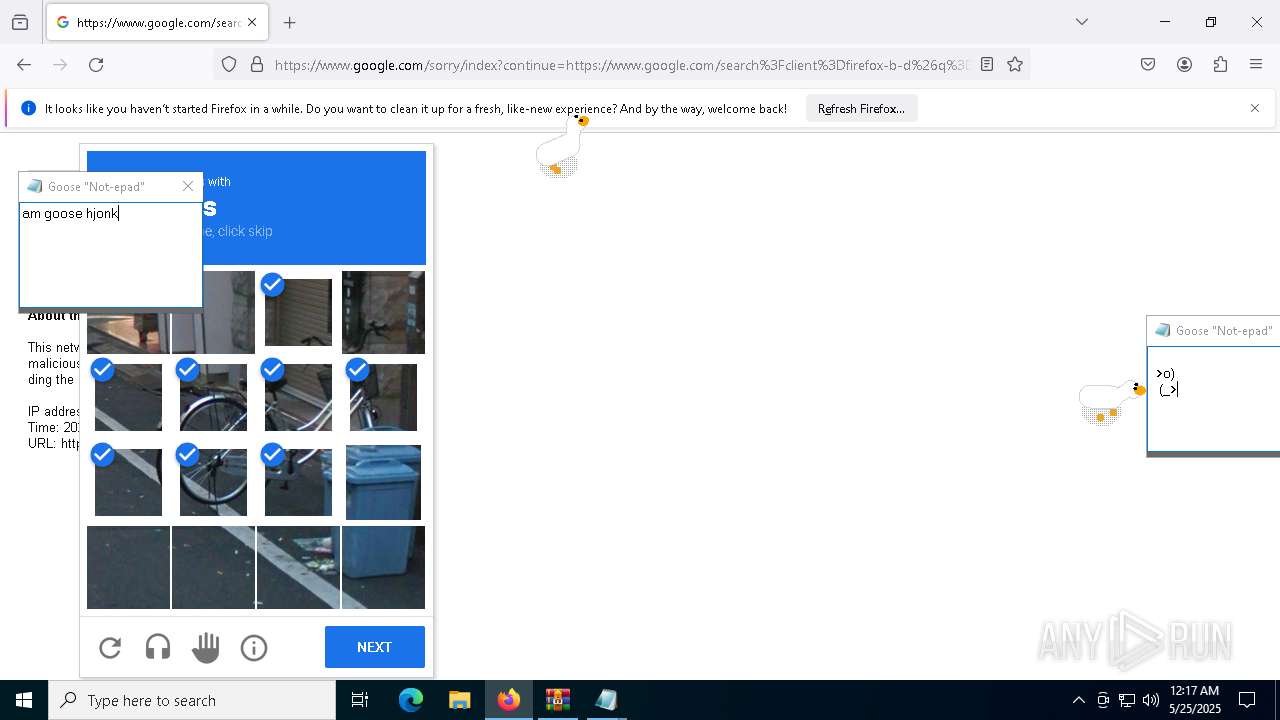Click the hand icon beside the headphones

[206, 648]
